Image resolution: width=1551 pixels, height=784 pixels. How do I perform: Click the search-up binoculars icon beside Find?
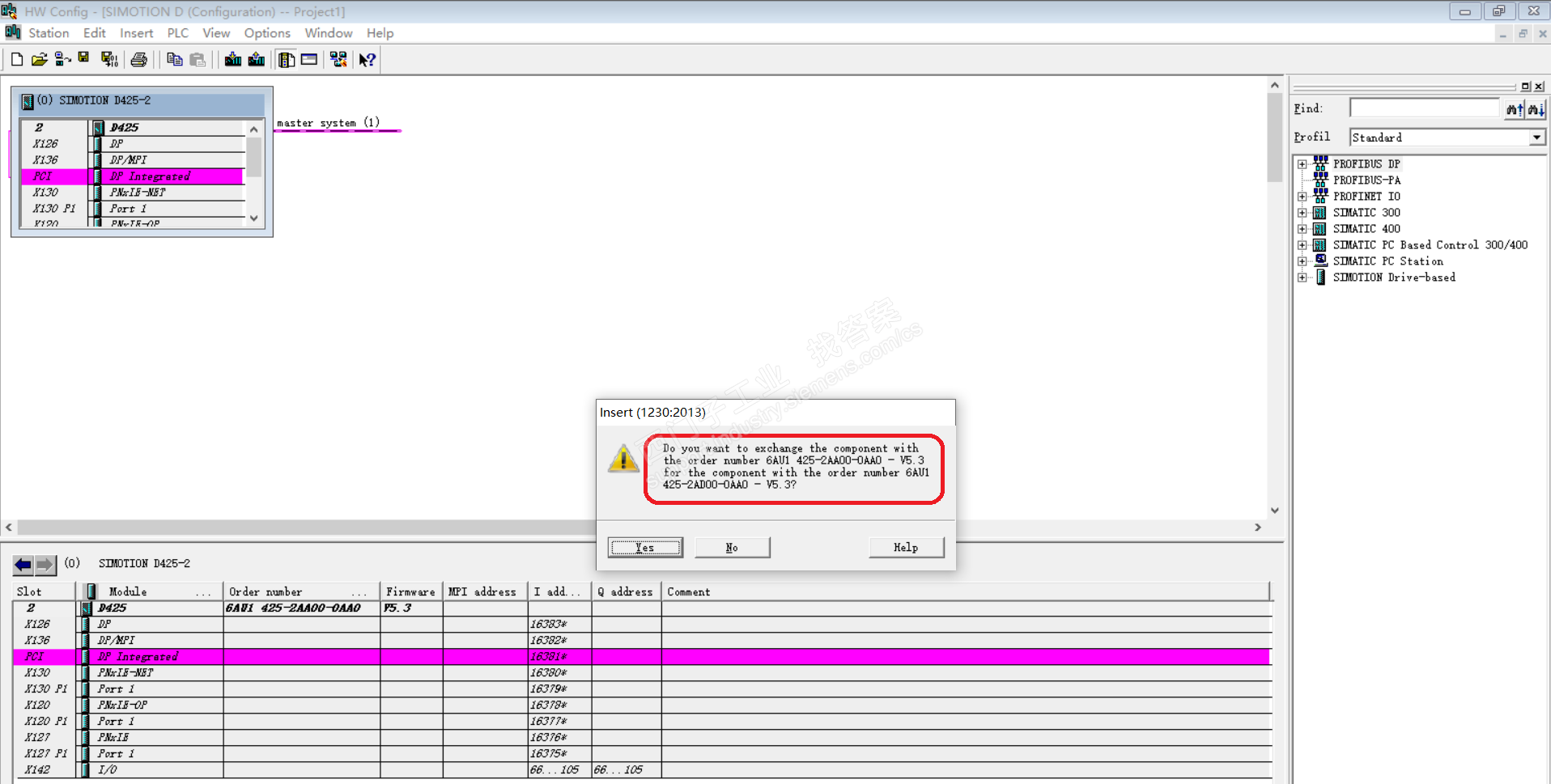[x=1515, y=108]
